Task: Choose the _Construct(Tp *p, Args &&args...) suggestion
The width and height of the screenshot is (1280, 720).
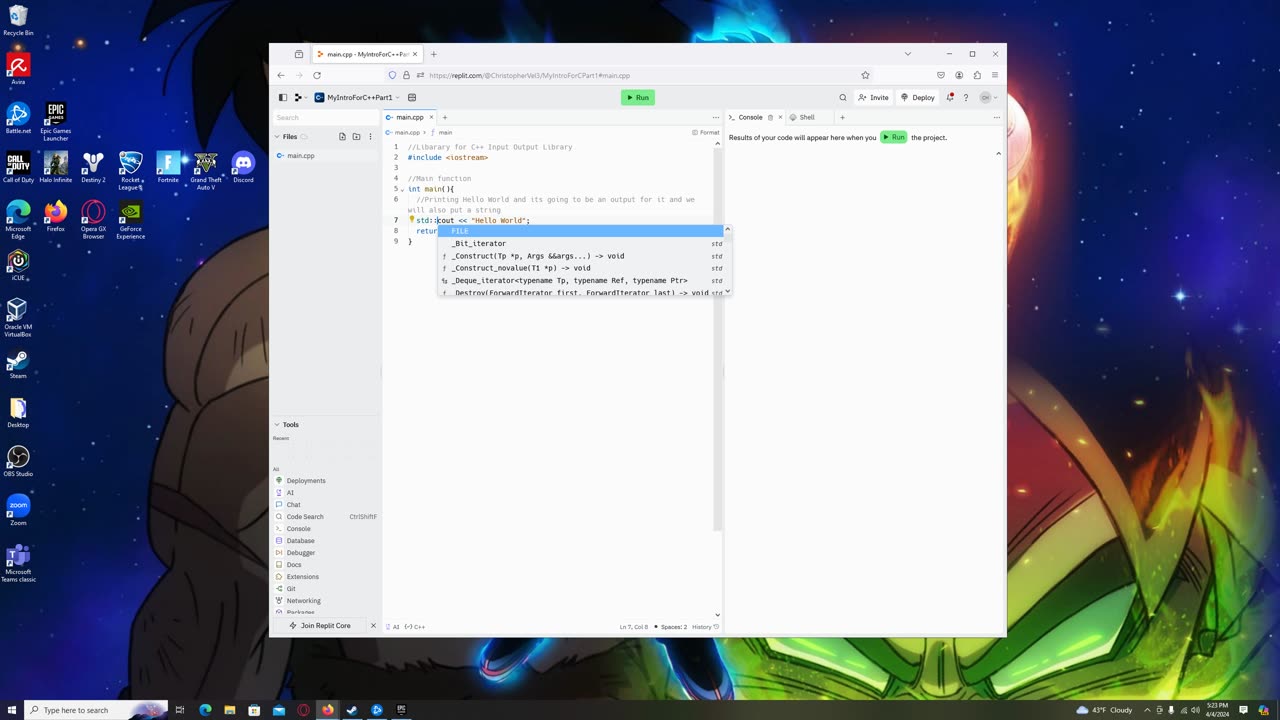Action: (x=580, y=256)
